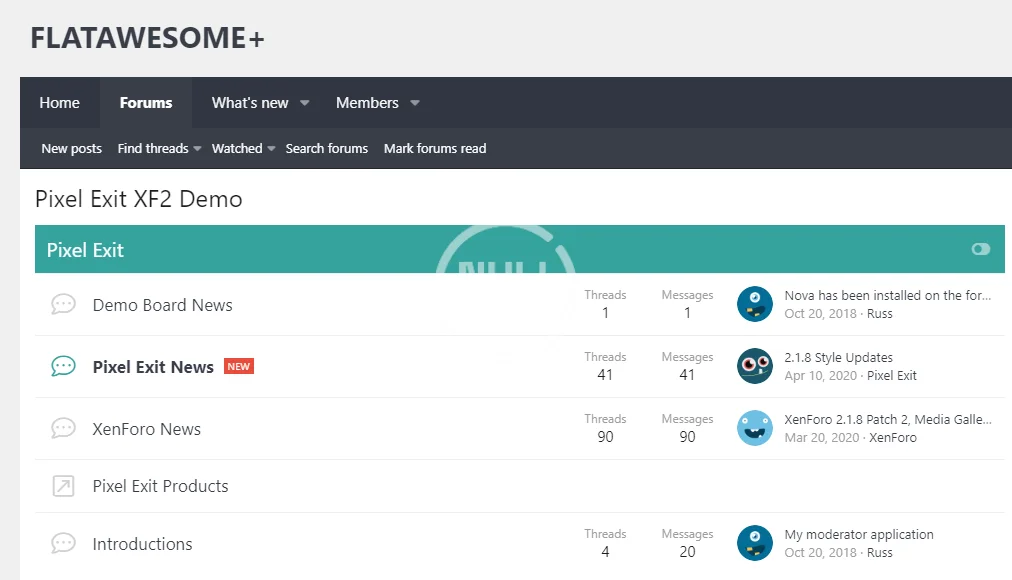Click the Introductions forum chat bubble icon
Screen dimensions: 1012x580
pos(63,544)
